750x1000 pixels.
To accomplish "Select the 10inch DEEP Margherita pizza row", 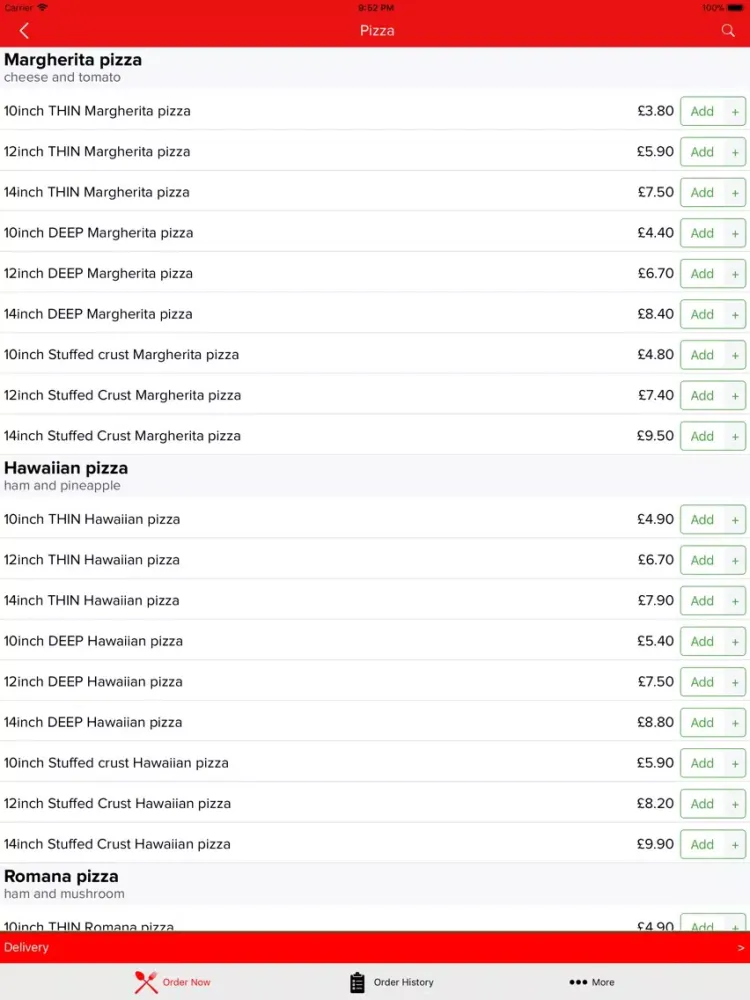I will (x=375, y=233).
